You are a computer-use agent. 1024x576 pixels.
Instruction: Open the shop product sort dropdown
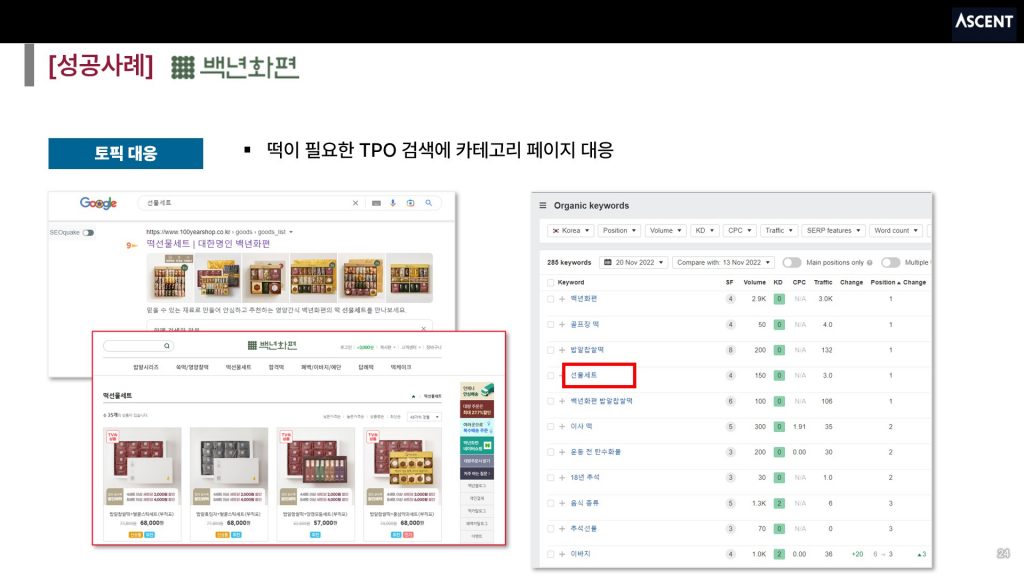tap(424, 417)
